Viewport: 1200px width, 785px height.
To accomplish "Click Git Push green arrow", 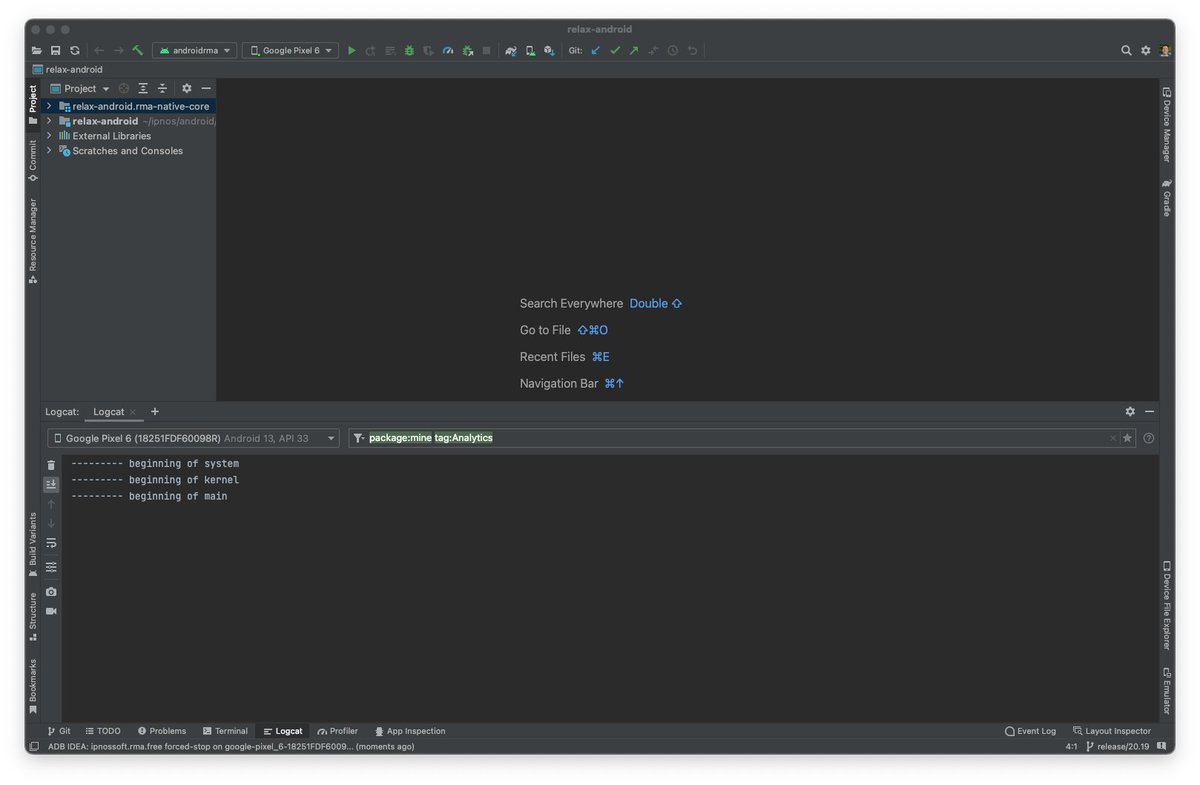I will click(634, 50).
